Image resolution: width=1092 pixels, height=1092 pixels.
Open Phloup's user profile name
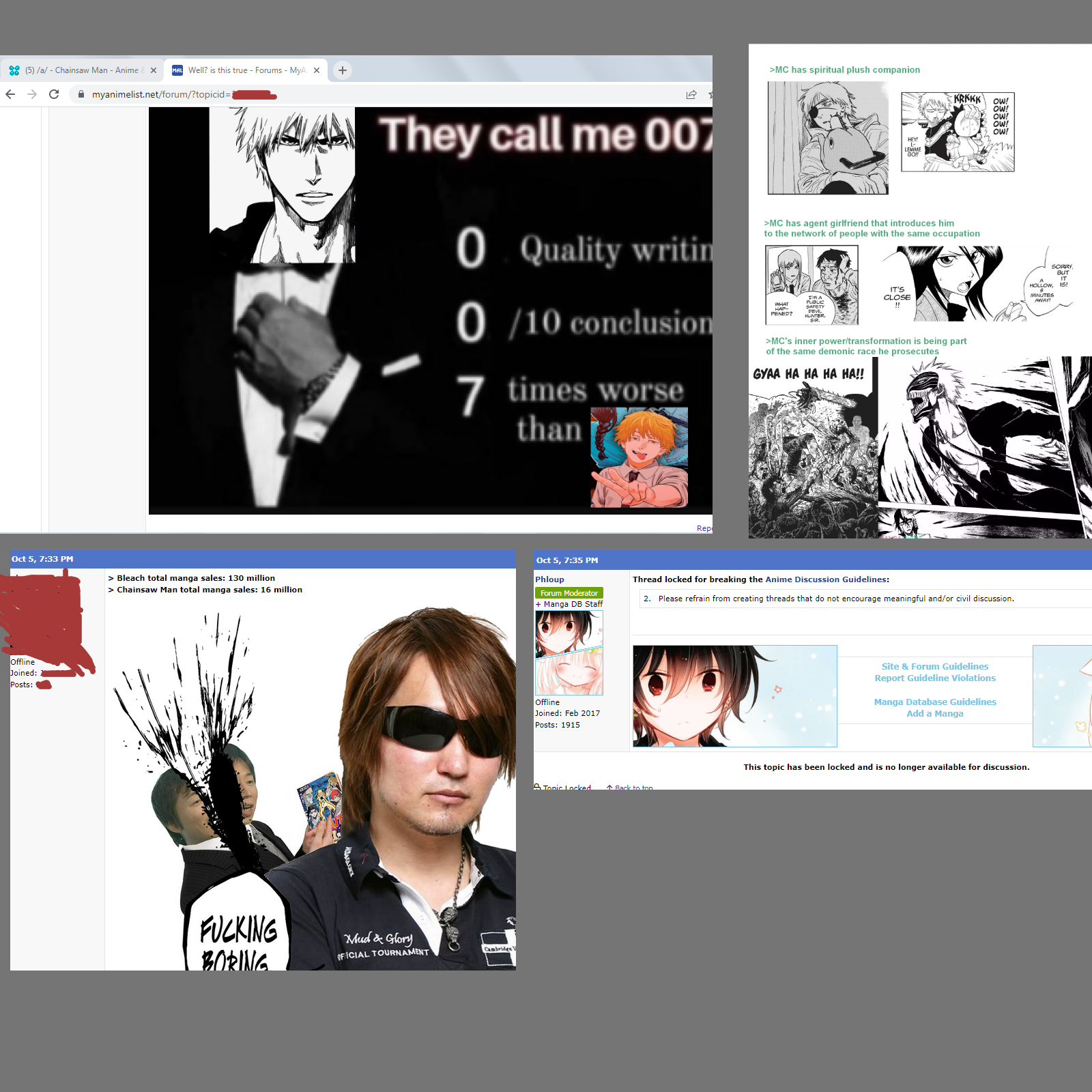[549, 579]
